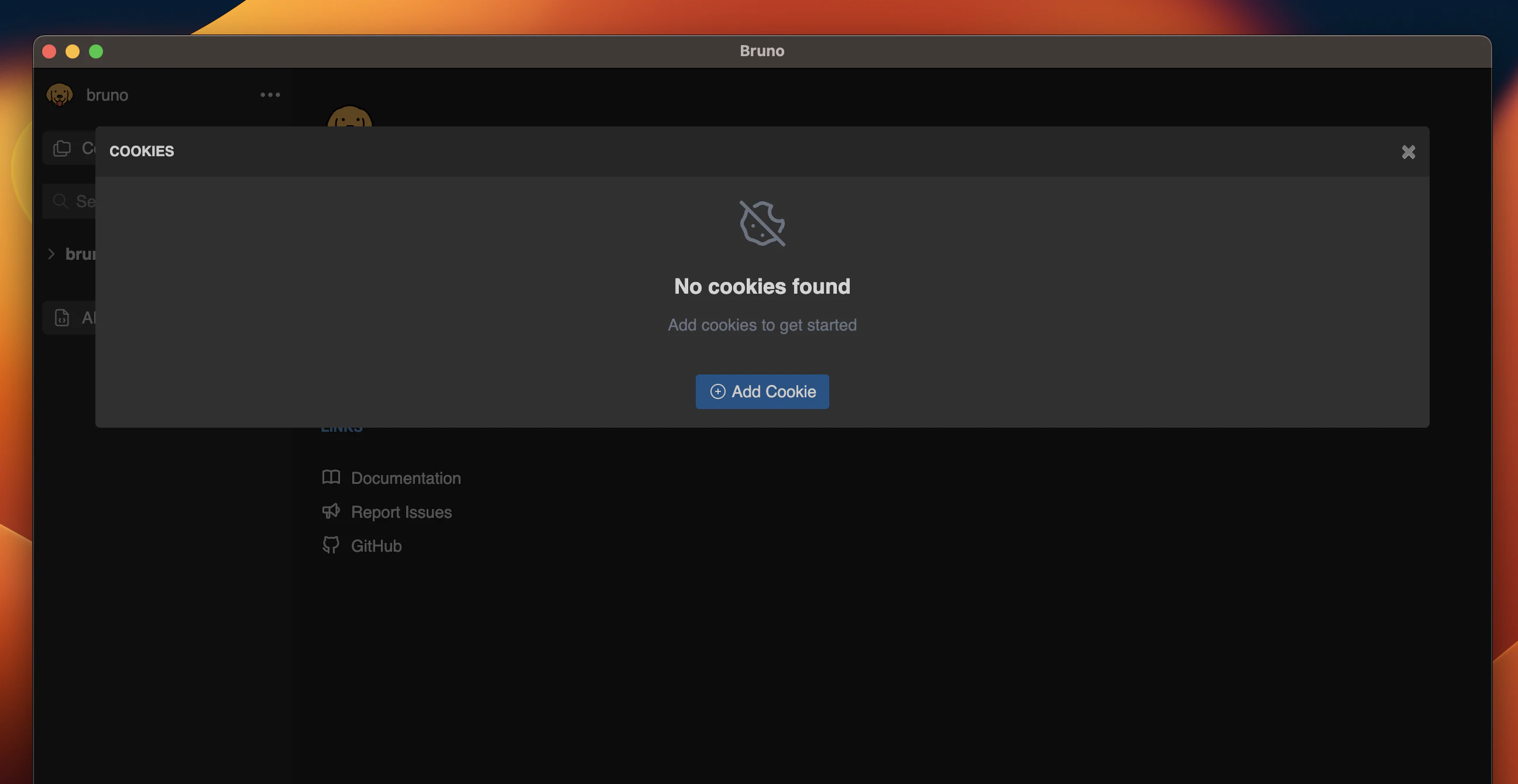Click the crossed-out cookie icon
This screenshot has height=784, width=1518.
point(762,223)
